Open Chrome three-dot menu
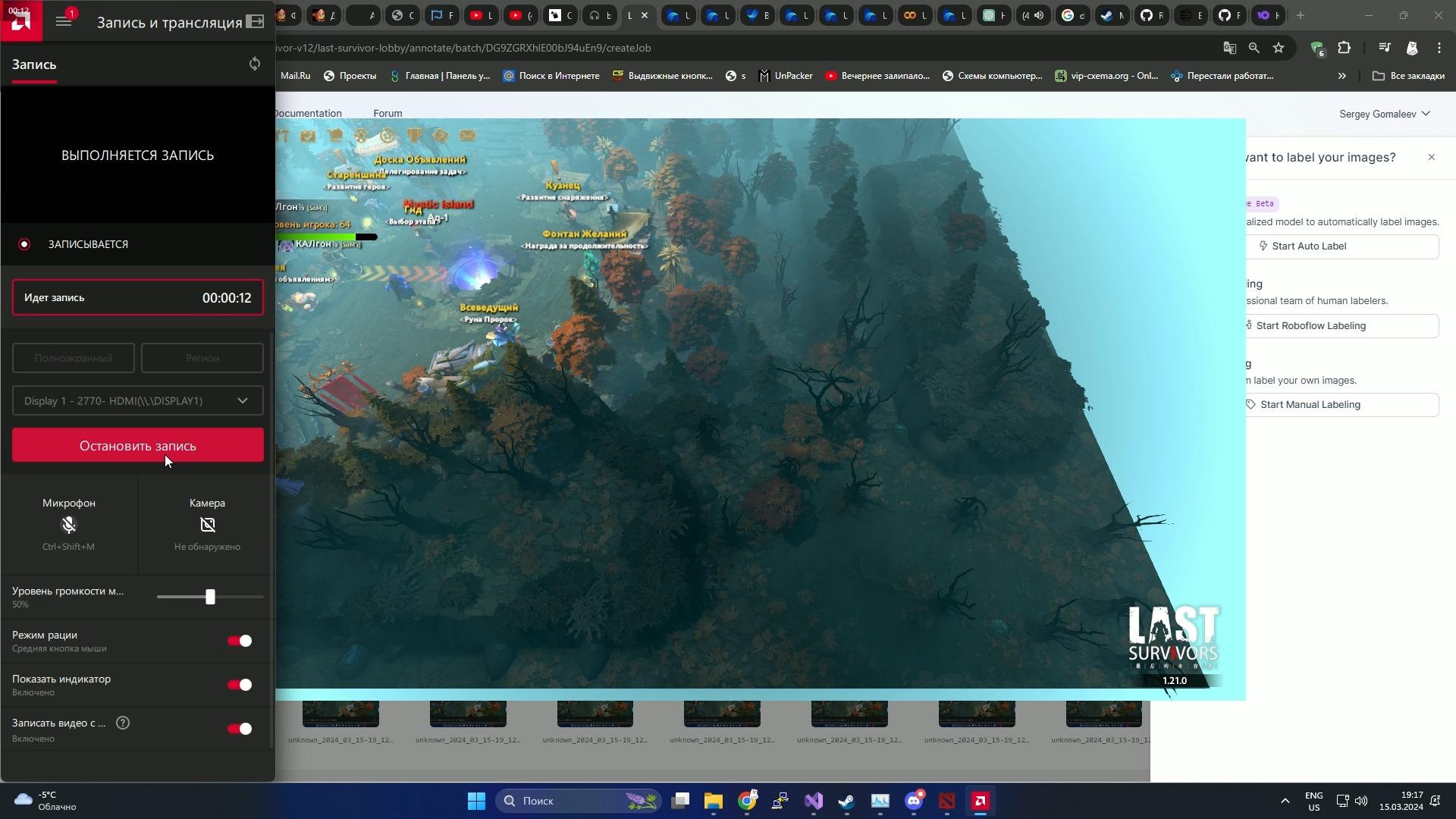Image resolution: width=1456 pixels, height=819 pixels. click(1439, 48)
